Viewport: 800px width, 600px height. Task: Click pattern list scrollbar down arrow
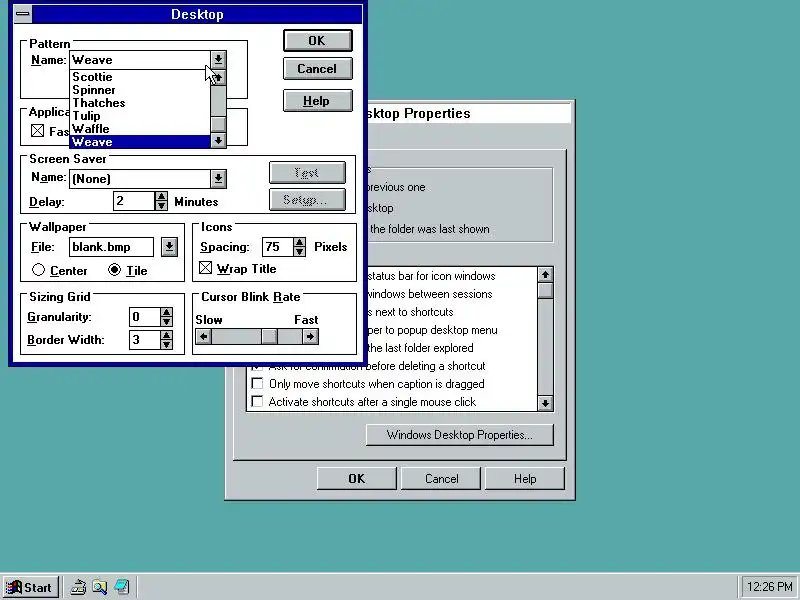tap(218, 141)
